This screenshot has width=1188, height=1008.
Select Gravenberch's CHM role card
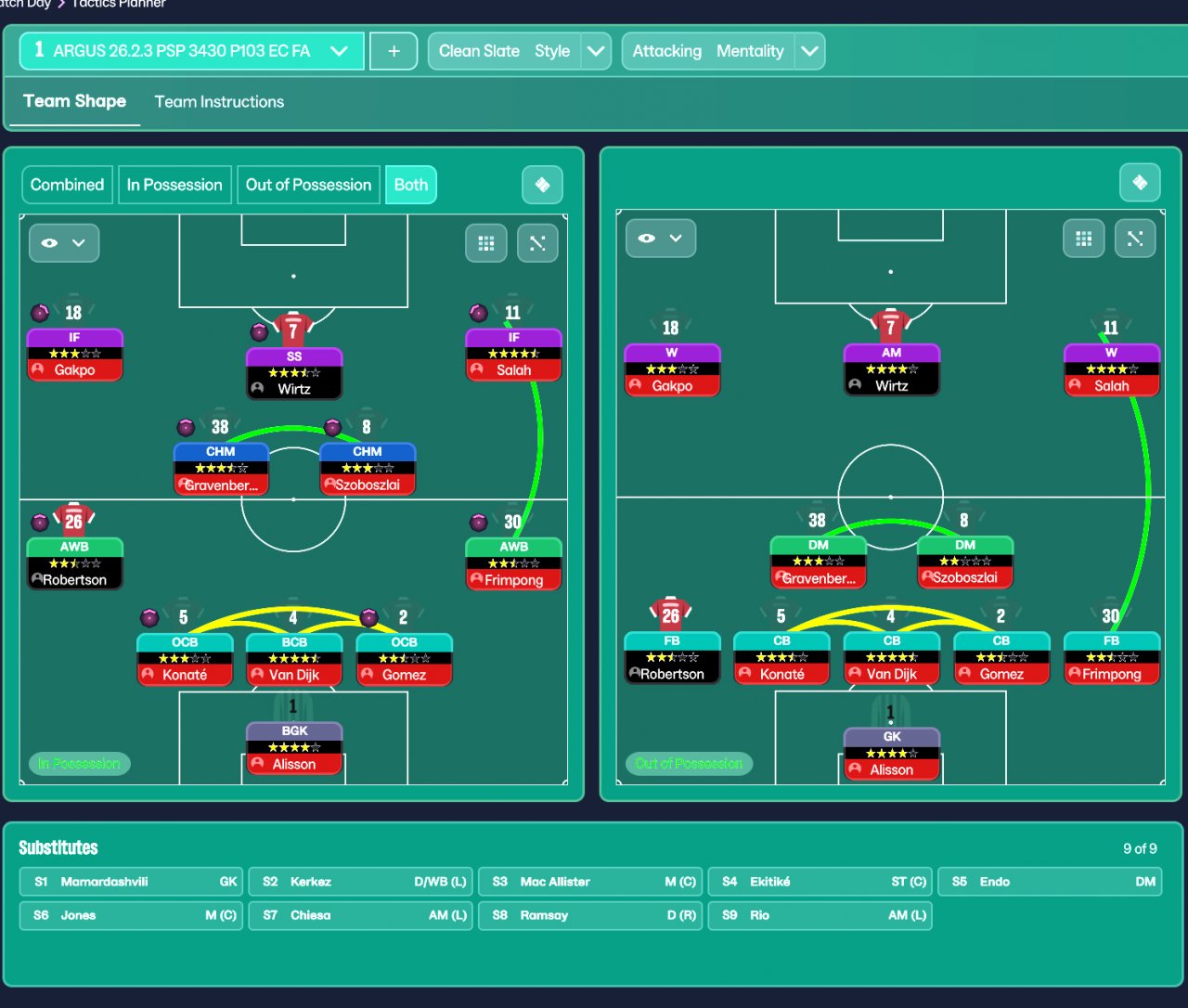221,469
